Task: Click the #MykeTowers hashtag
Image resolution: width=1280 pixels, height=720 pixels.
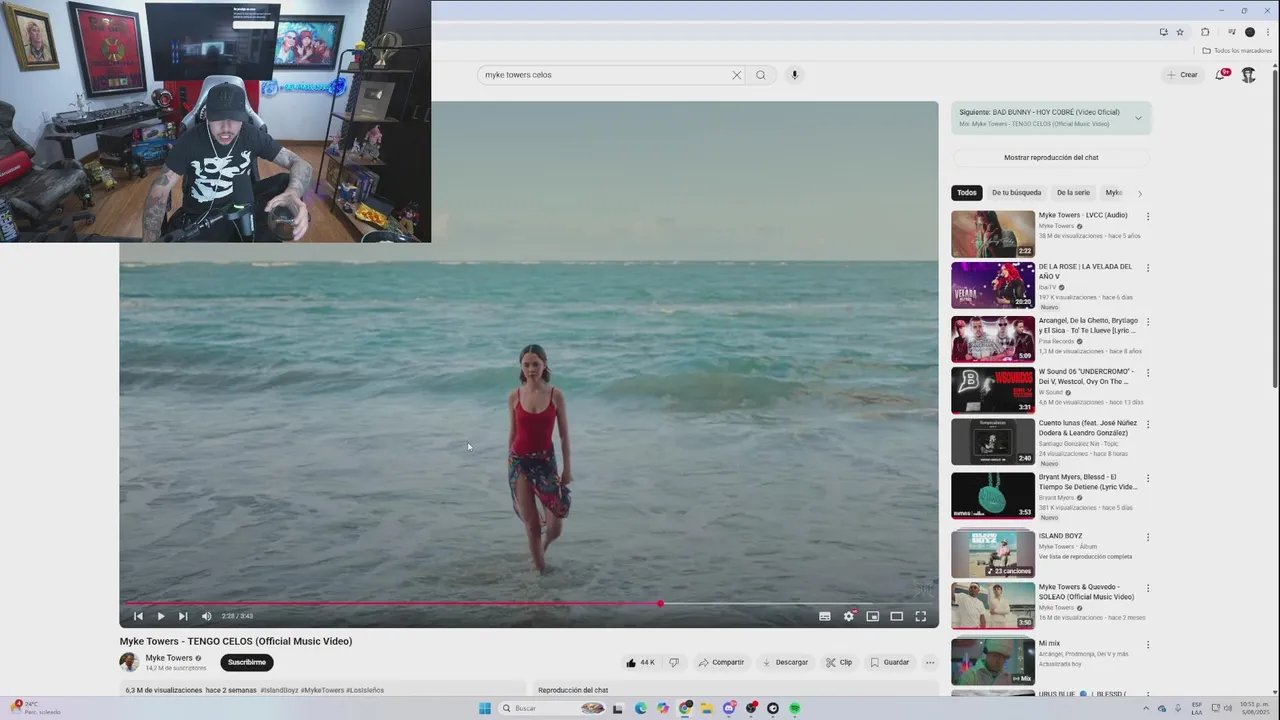Action: tap(322, 690)
